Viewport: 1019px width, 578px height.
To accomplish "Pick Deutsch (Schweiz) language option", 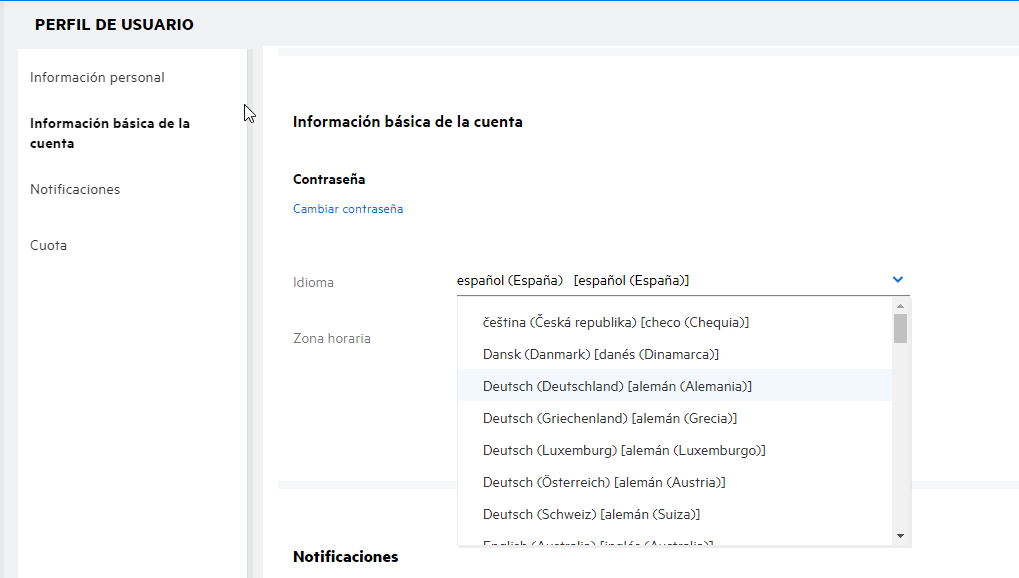I will [x=591, y=514].
